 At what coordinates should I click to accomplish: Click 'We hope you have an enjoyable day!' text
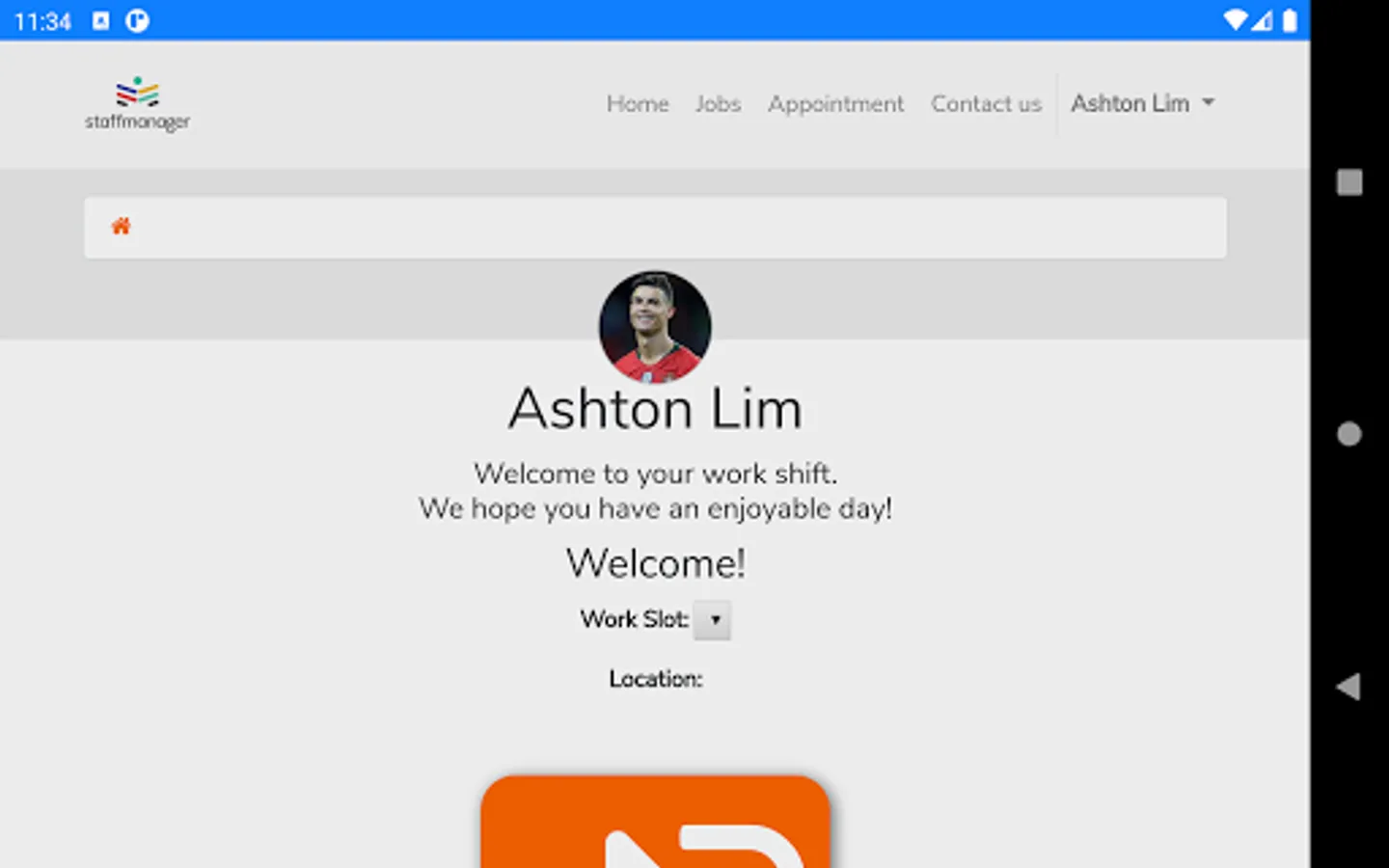(x=655, y=509)
